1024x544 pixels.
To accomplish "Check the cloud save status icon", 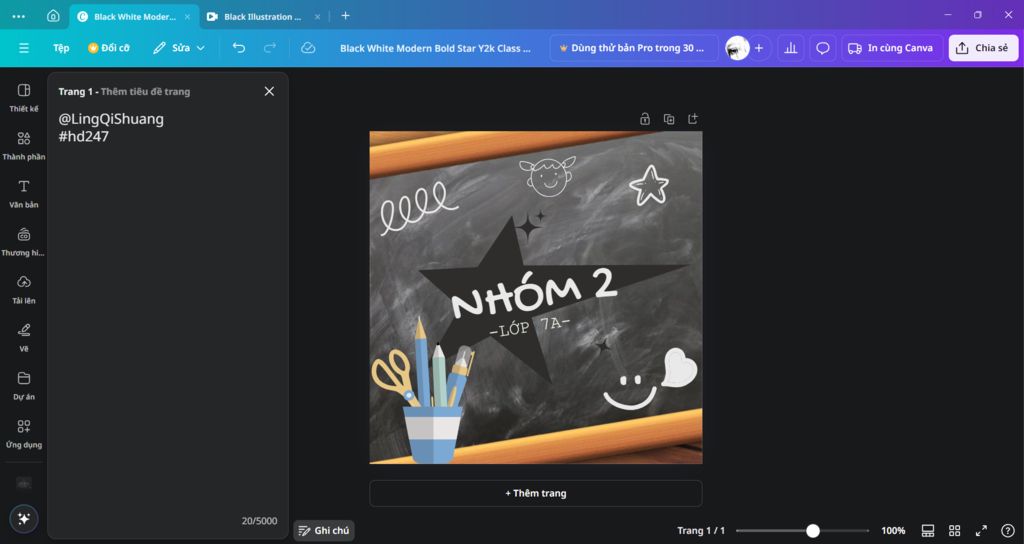I will point(308,48).
